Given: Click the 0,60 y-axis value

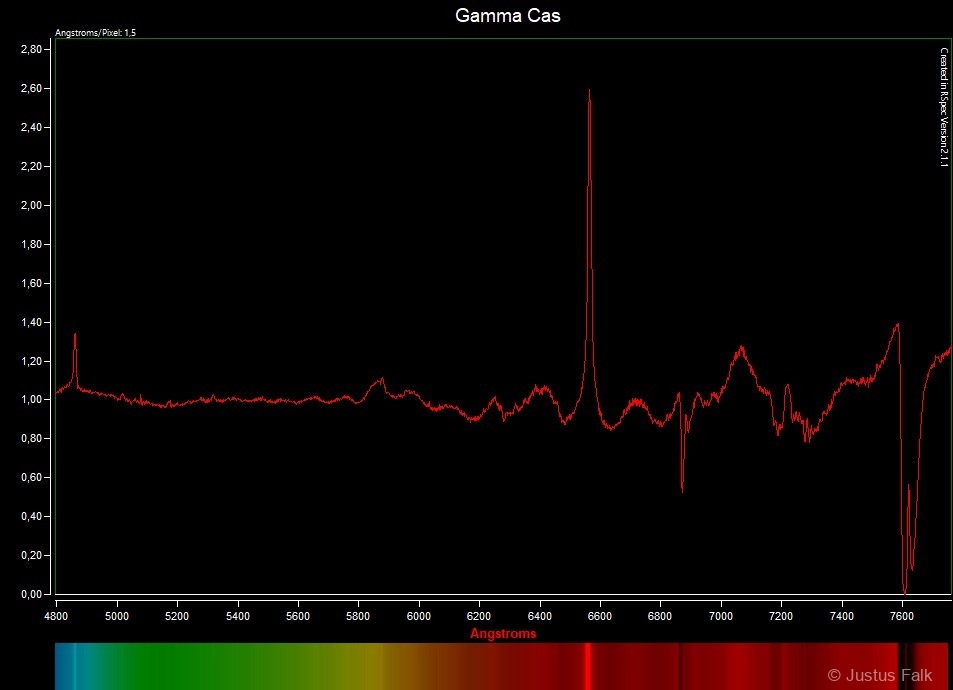Looking at the screenshot, I should [31, 477].
